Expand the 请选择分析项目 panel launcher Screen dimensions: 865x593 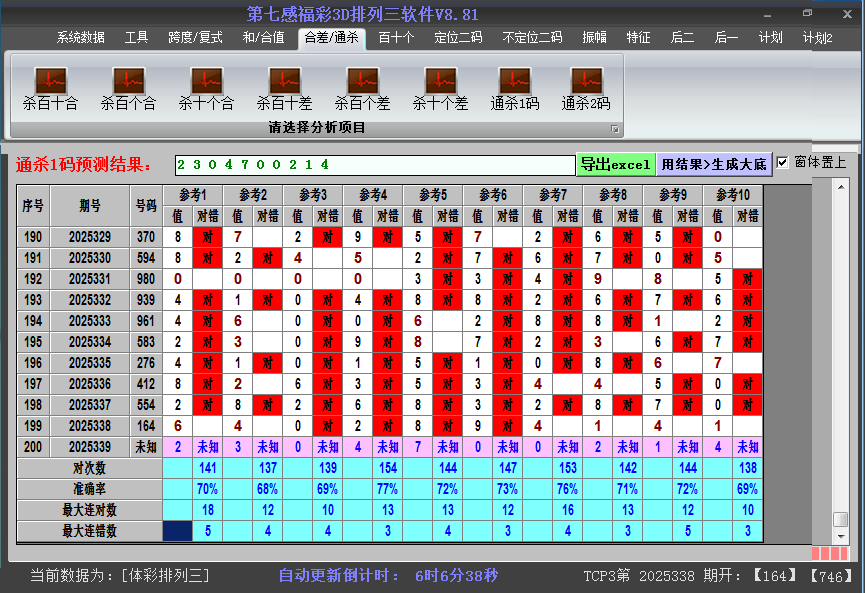[x=615, y=129]
